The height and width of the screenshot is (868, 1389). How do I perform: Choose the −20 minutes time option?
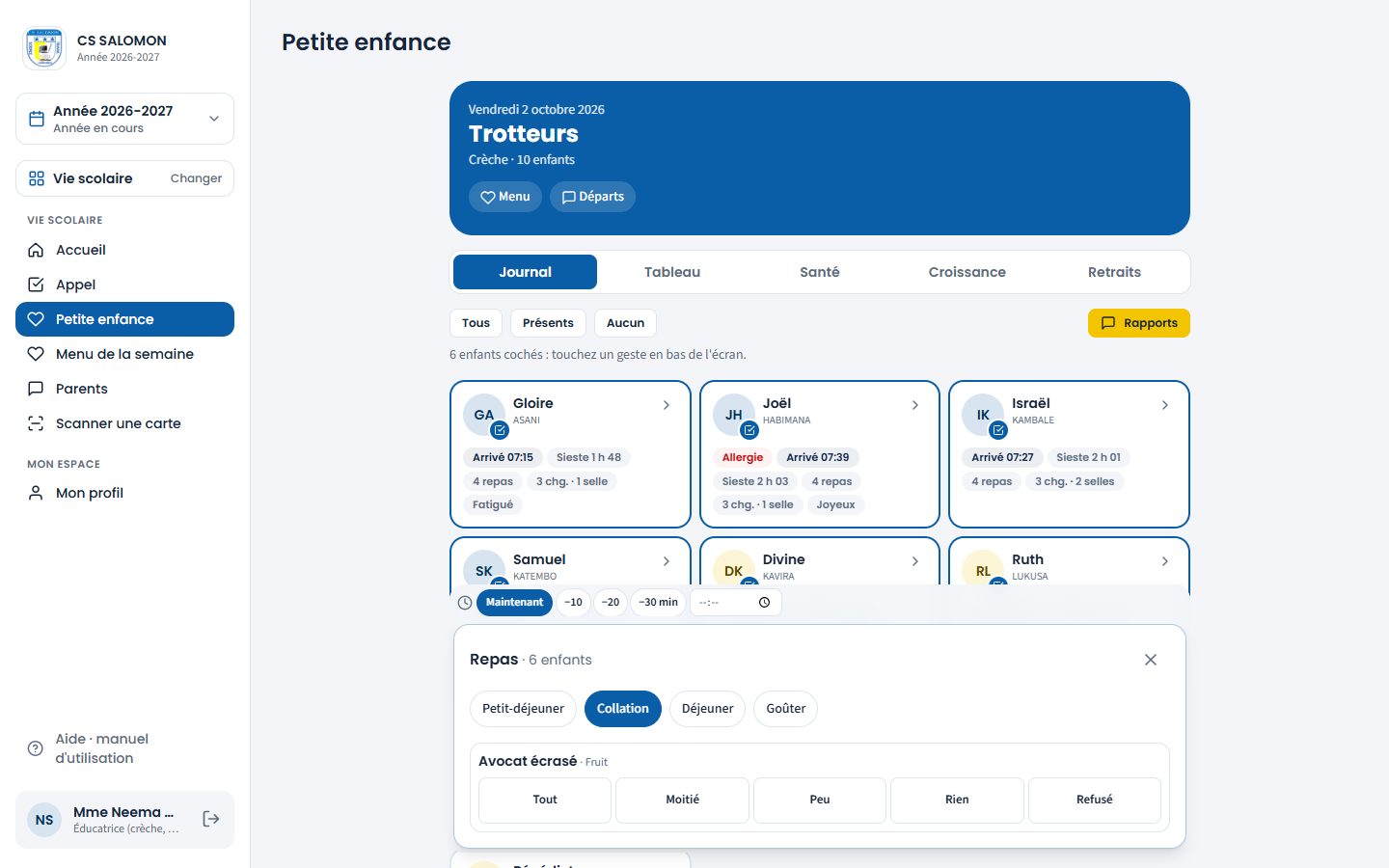[x=611, y=602]
